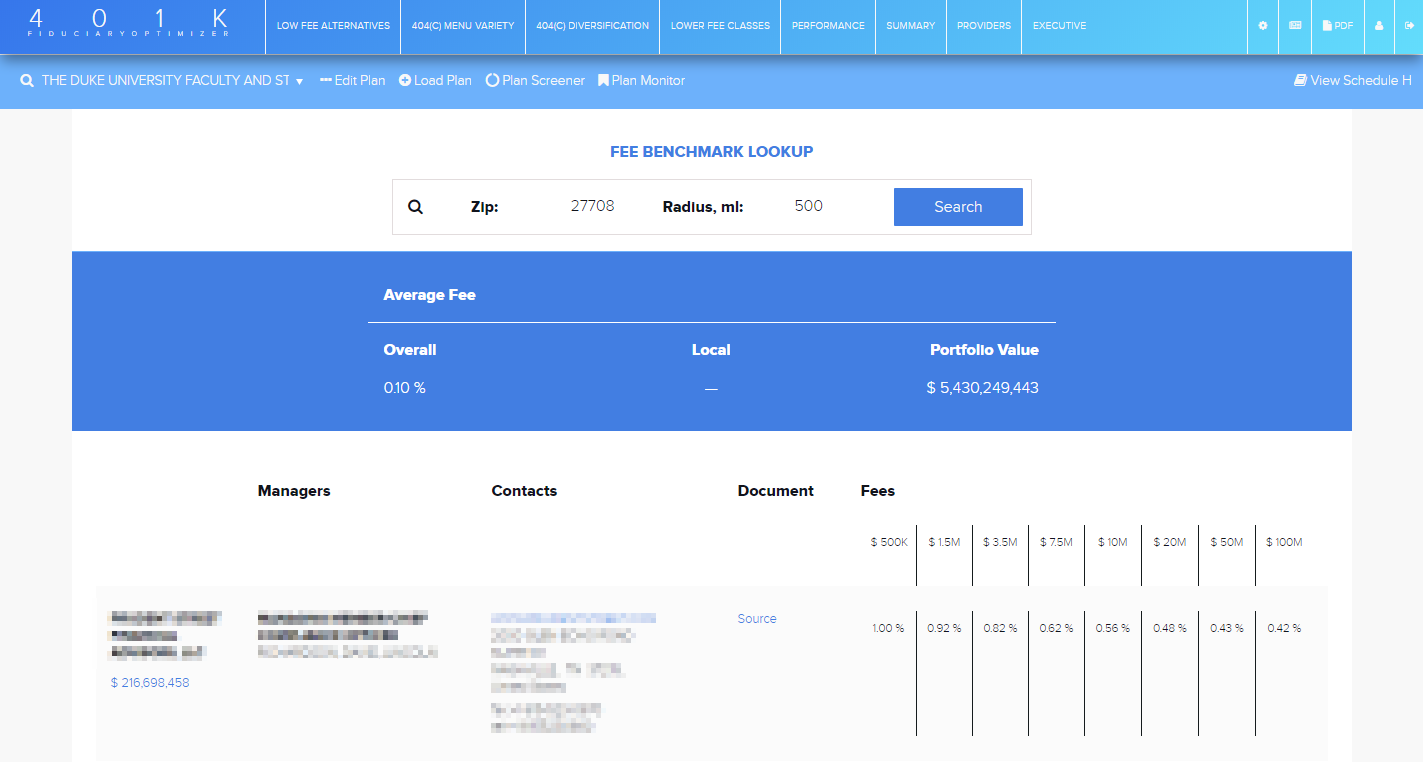Select the Providers tab
Image resolution: width=1423 pixels, height=762 pixels.
pyautogui.click(x=983, y=26)
